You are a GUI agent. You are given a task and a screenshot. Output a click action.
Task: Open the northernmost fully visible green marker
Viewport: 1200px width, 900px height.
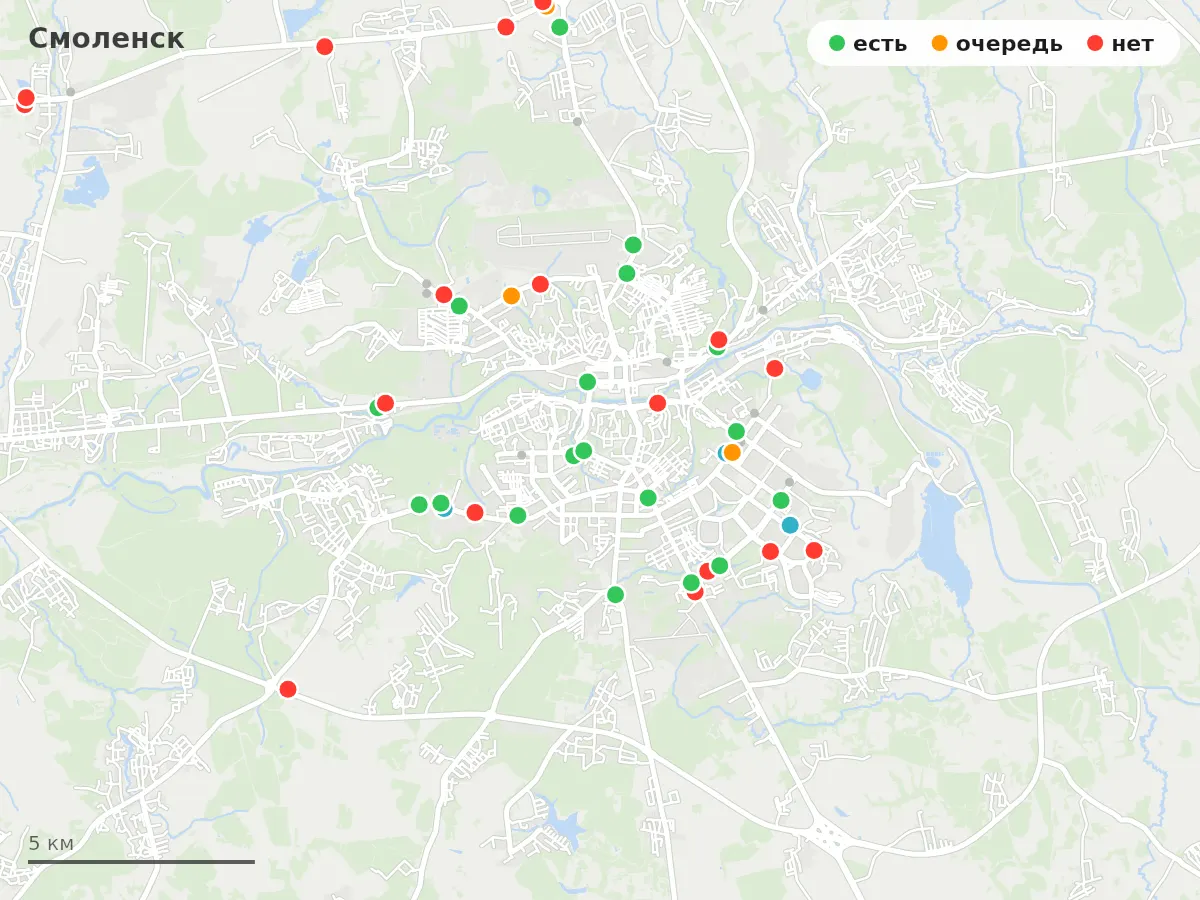(x=560, y=27)
